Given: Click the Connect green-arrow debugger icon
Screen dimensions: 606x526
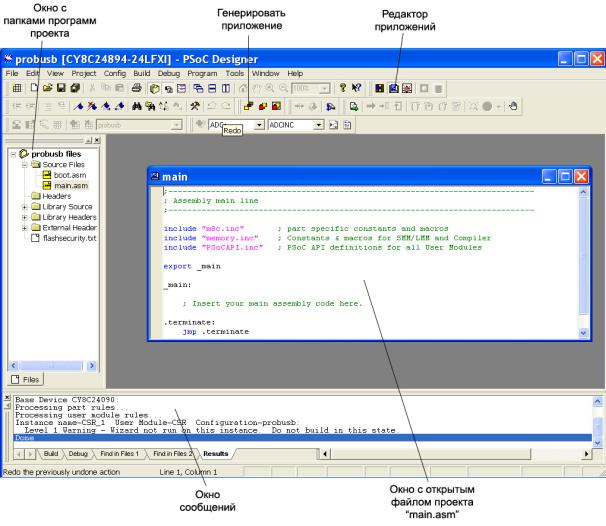Looking at the screenshot, I should tap(354, 106).
